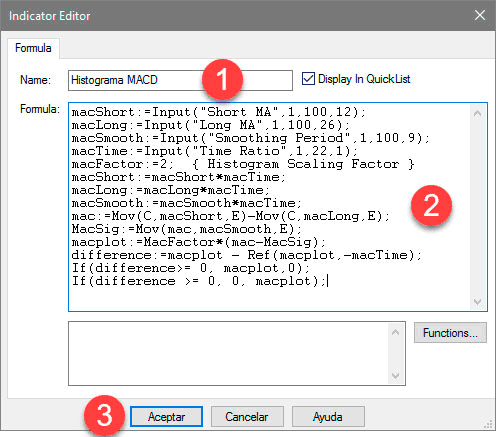Click the window resize grip corner
Screen dimensions: 496x437
[x=489, y=424]
